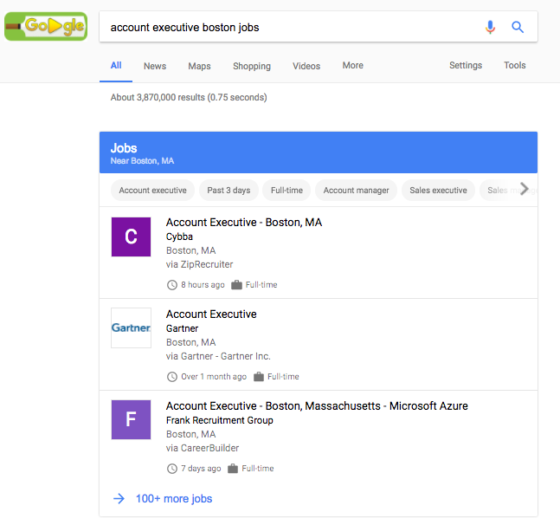Open the Settings menu

point(466,65)
